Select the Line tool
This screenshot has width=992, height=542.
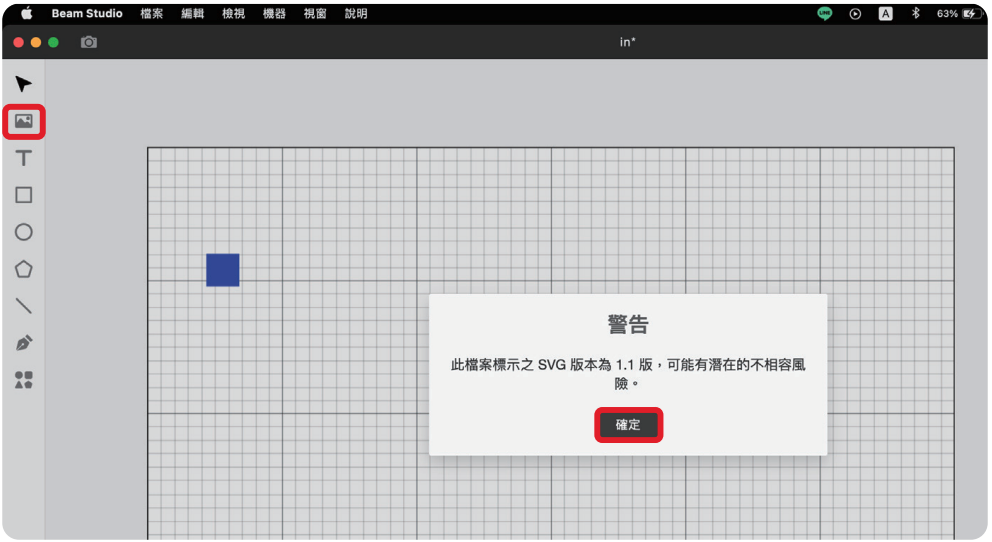[x=23, y=306]
